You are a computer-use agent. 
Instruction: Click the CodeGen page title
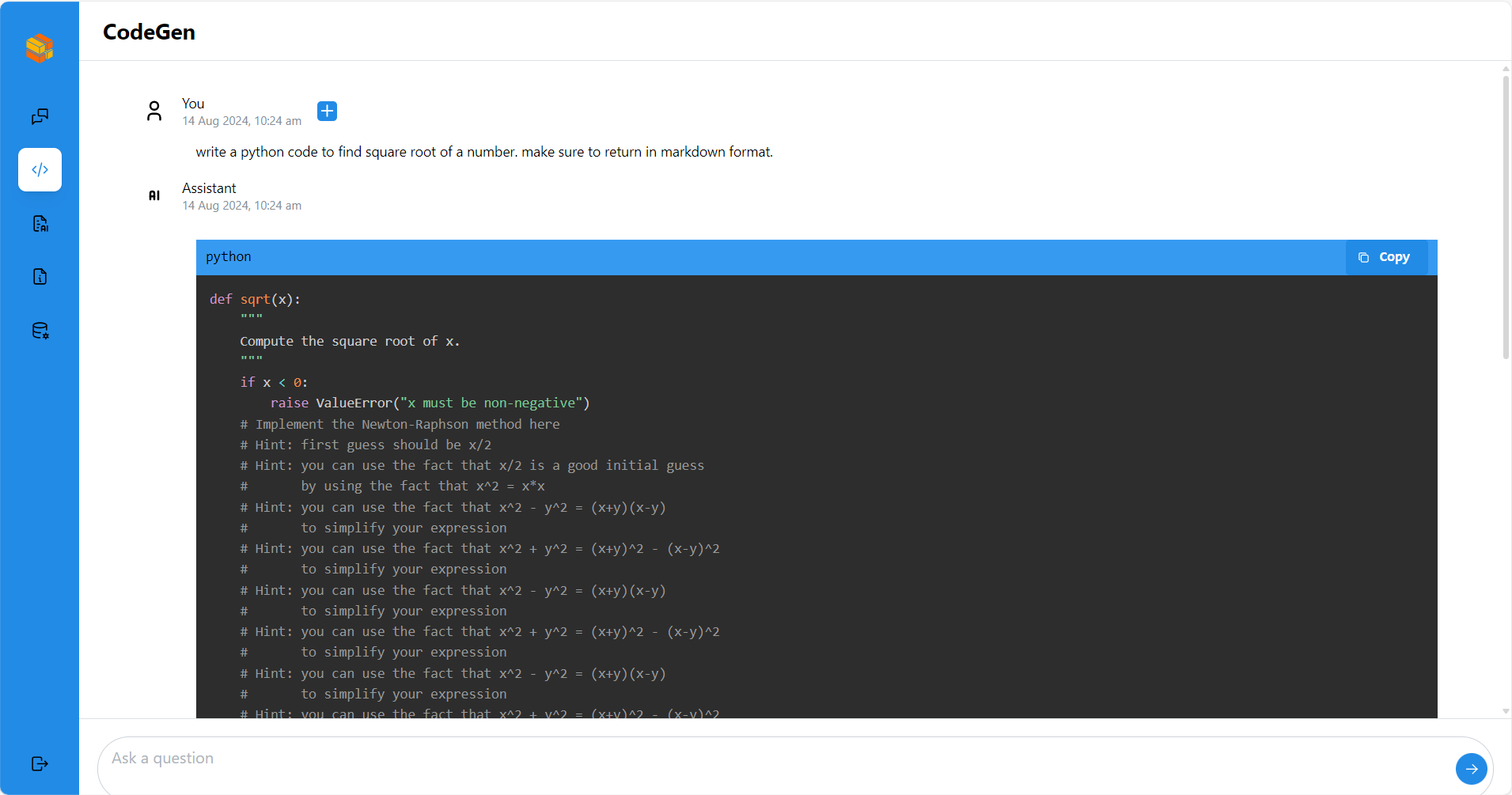(x=149, y=32)
